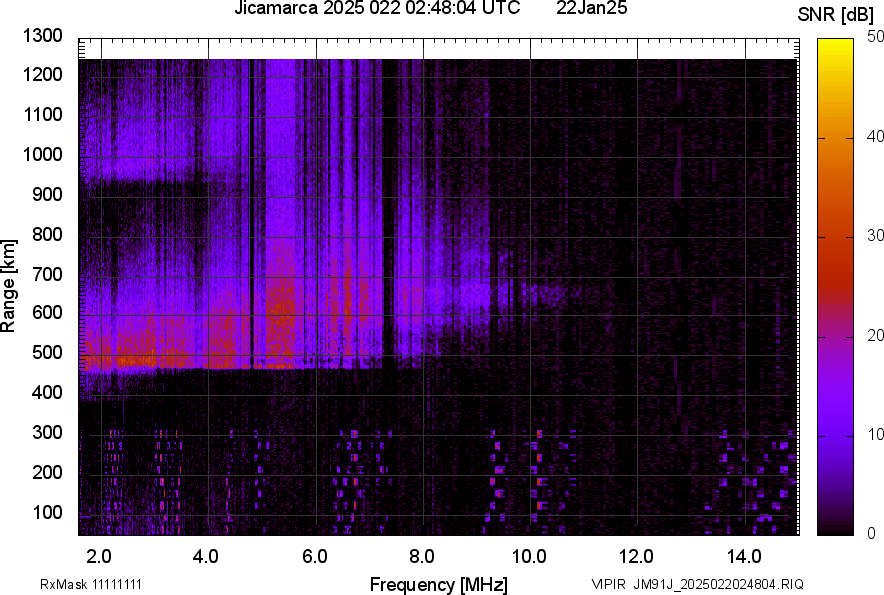Click the 100 tick label on Range axis
The image size is (884, 595).
(48, 512)
